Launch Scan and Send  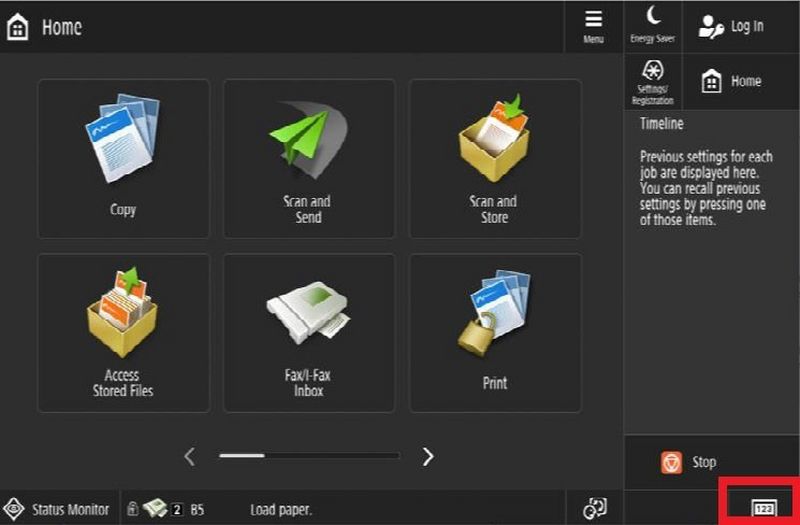(x=308, y=159)
